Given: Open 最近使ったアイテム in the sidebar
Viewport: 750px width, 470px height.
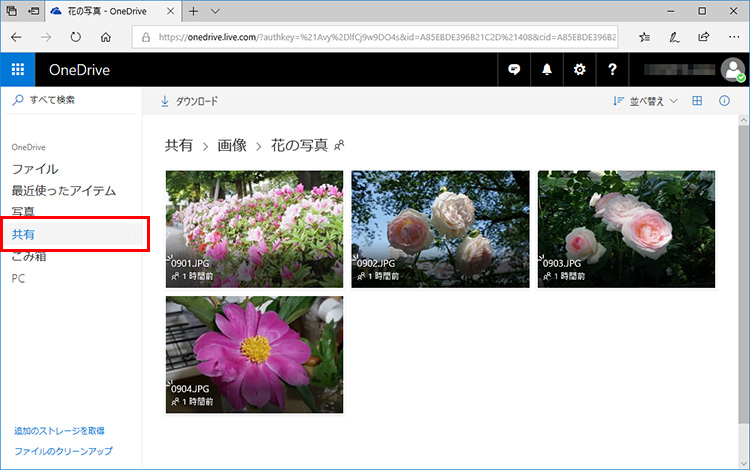Looking at the screenshot, I should (x=64, y=190).
